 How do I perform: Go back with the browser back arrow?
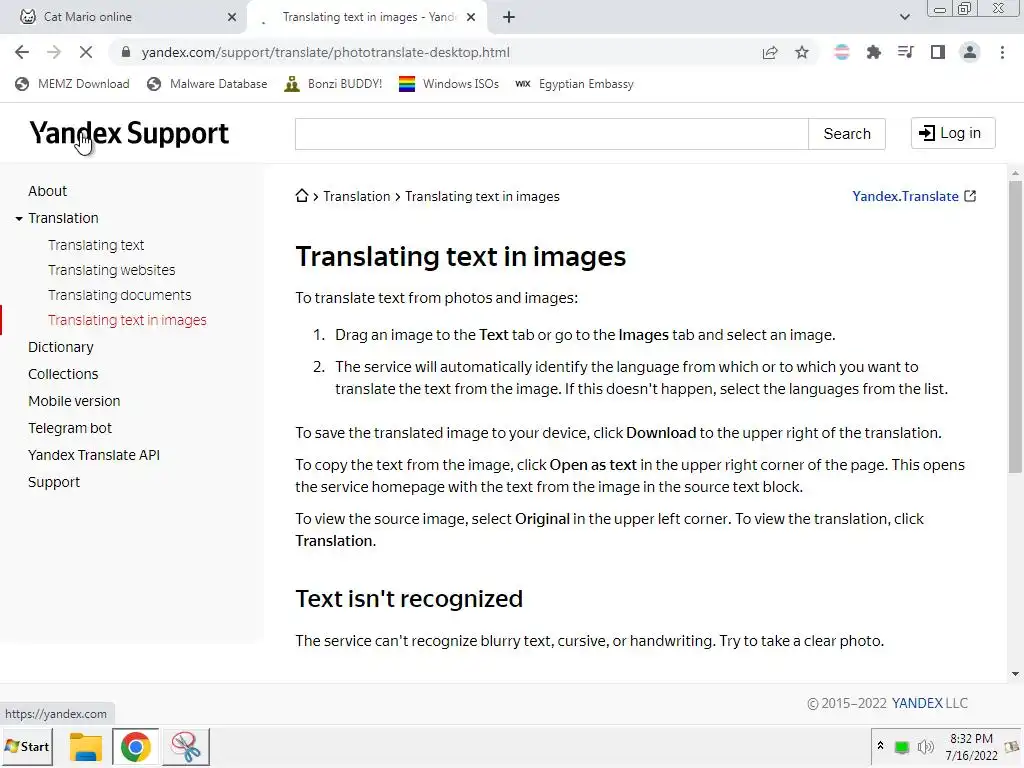22,52
